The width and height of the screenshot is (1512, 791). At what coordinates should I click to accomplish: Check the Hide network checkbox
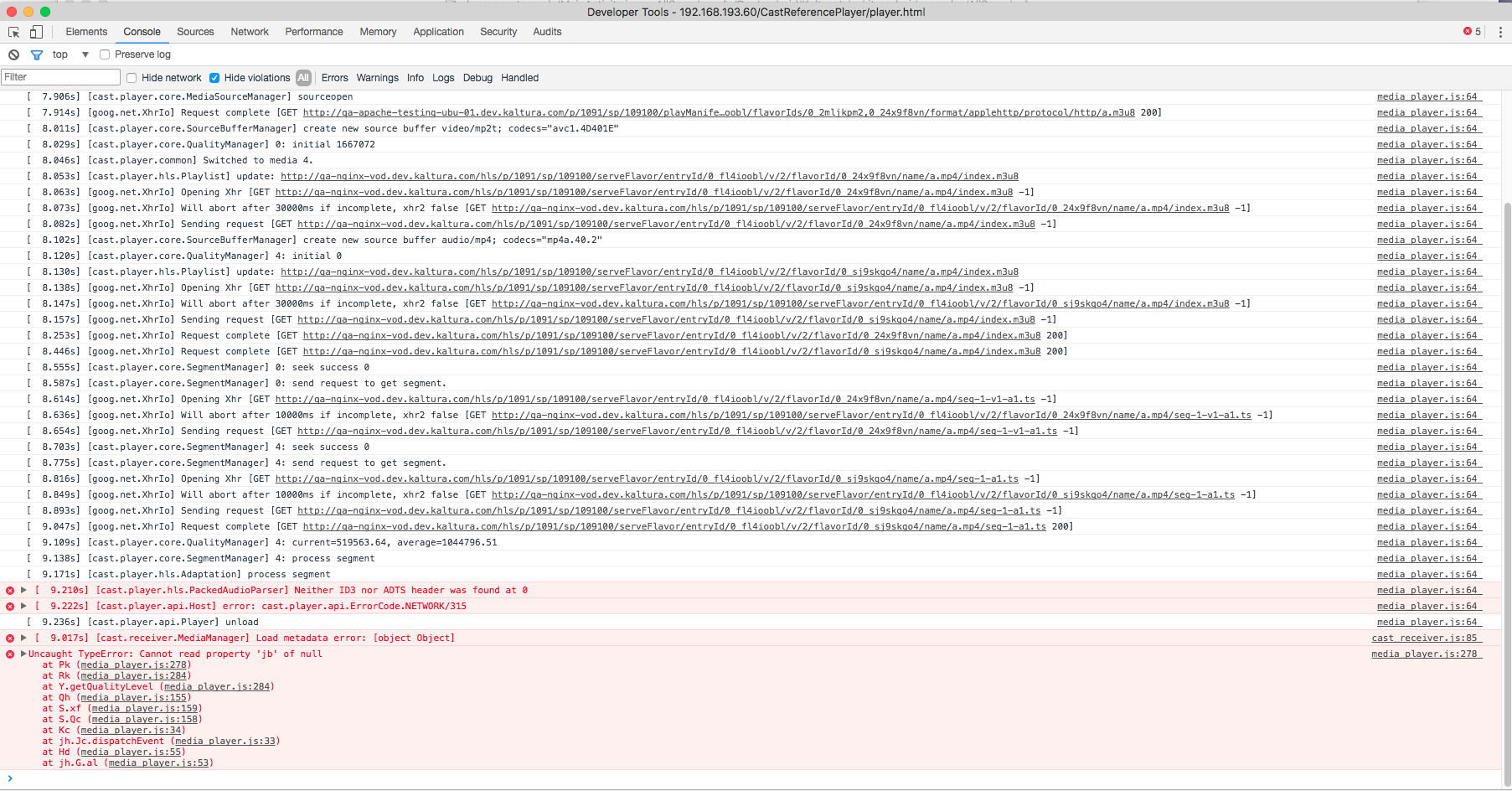tap(132, 78)
